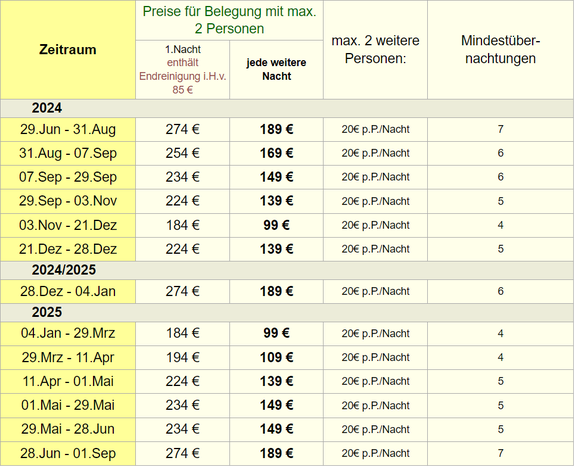The height and width of the screenshot is (467, 575).
Task: Select "149 €" in the 29.Mai - 28.Jun row
Action: tap(276, 429)
